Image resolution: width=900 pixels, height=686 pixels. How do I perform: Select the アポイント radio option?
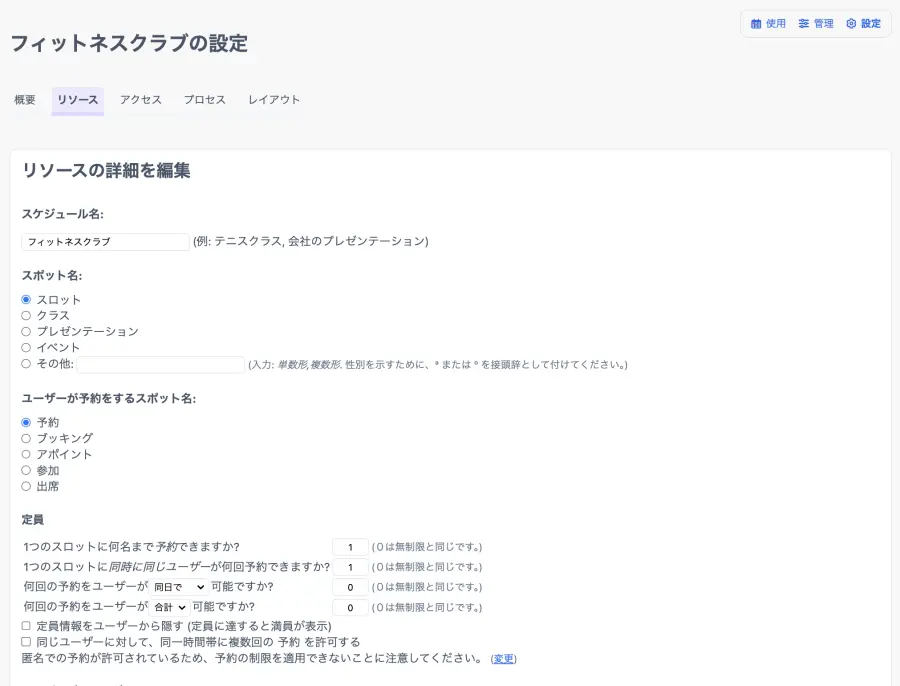tap(26, 454)
